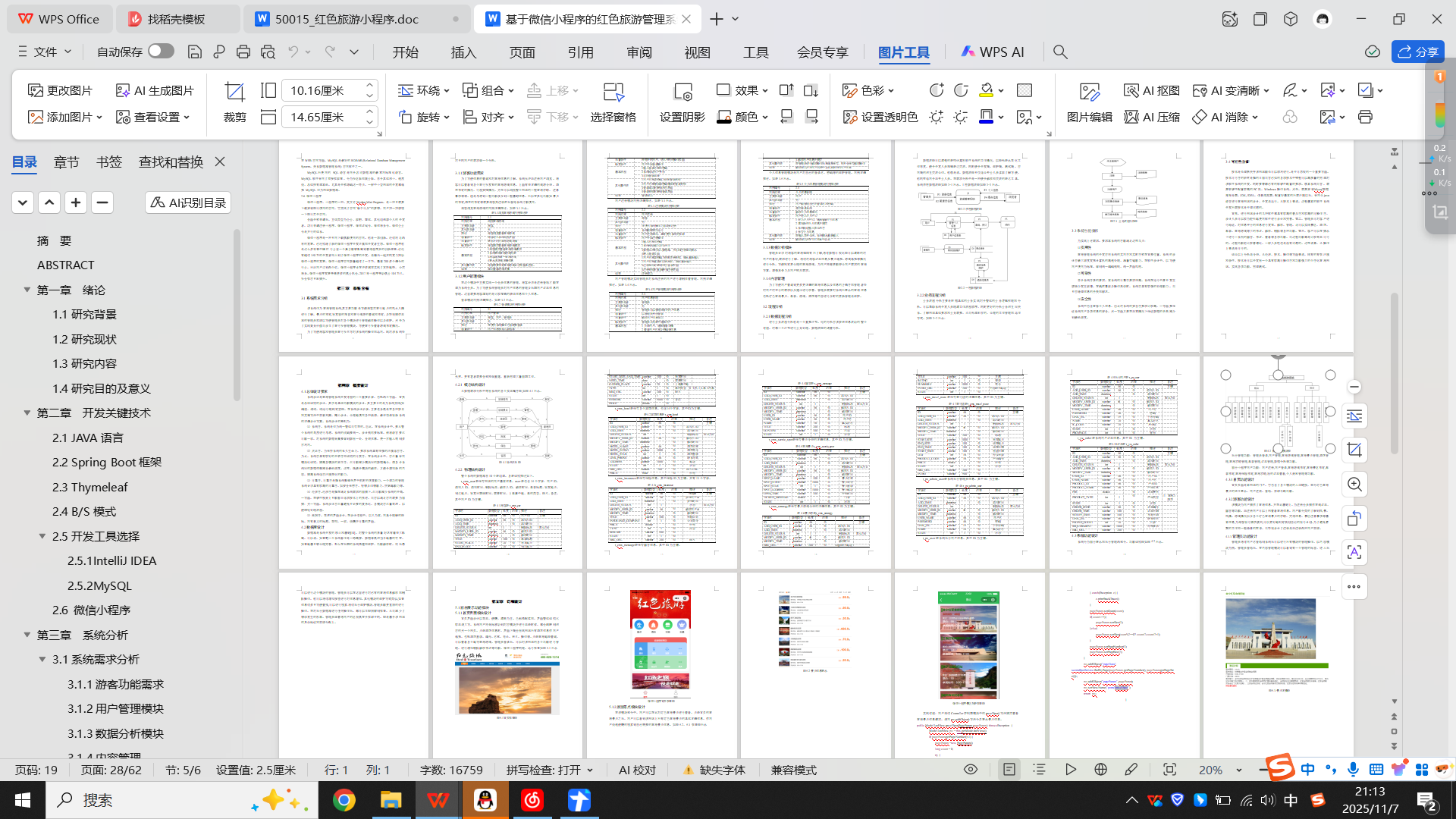
Task: Toggle 拼写检查 spell check in status bar
Action: click(x=543, y=770)
